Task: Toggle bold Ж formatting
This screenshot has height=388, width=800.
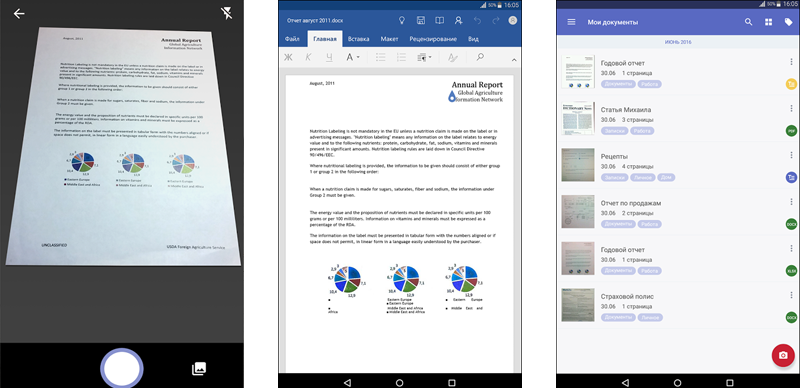Action: (288, 58)
